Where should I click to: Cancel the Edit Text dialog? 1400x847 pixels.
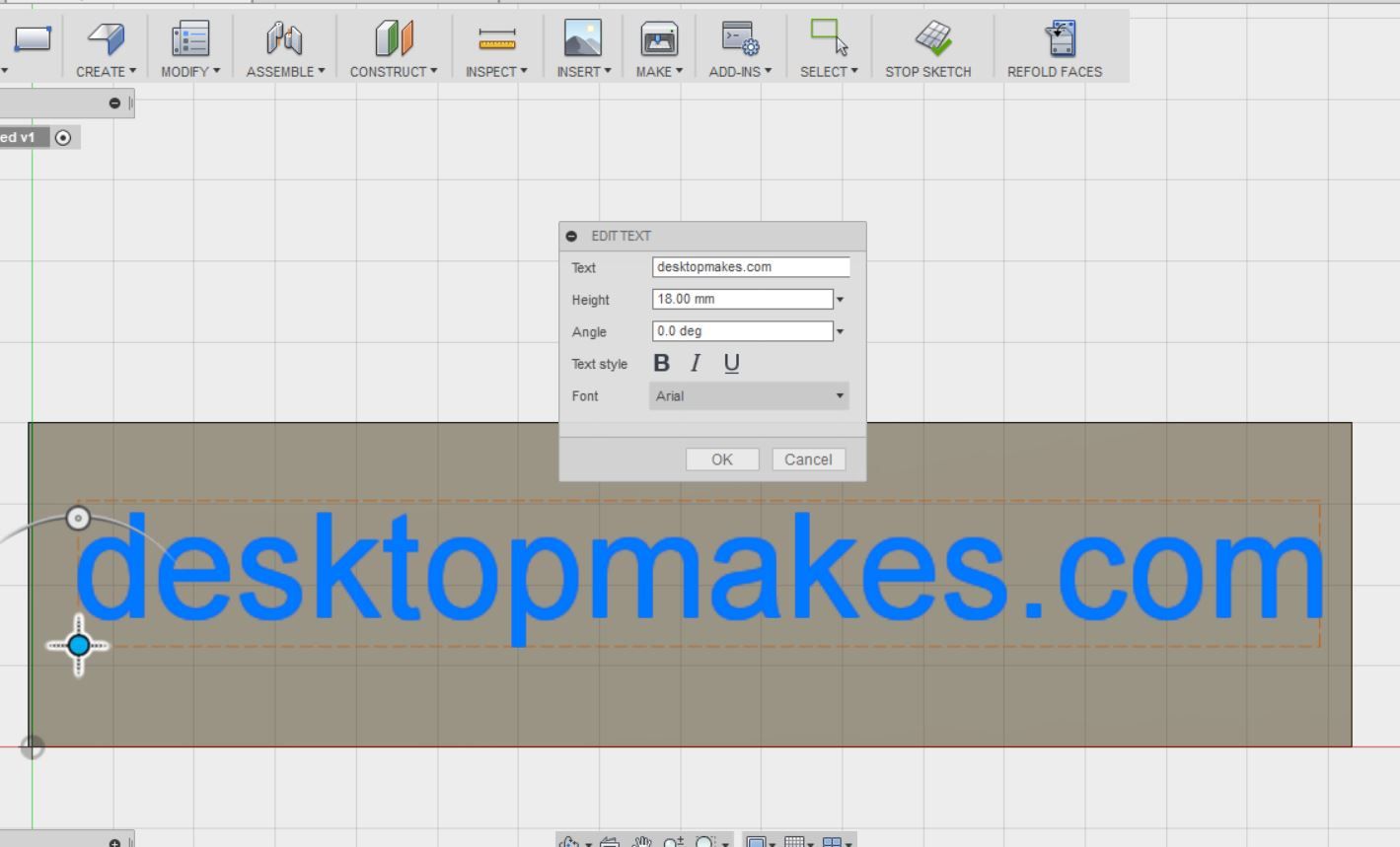[x=808, y=459]
